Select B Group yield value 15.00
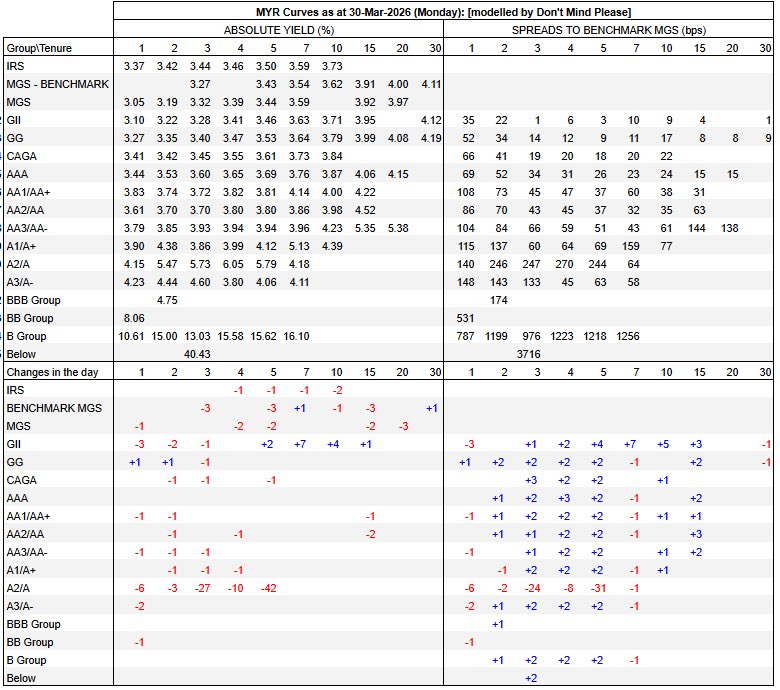780x690 pixels. coord(164,336)
